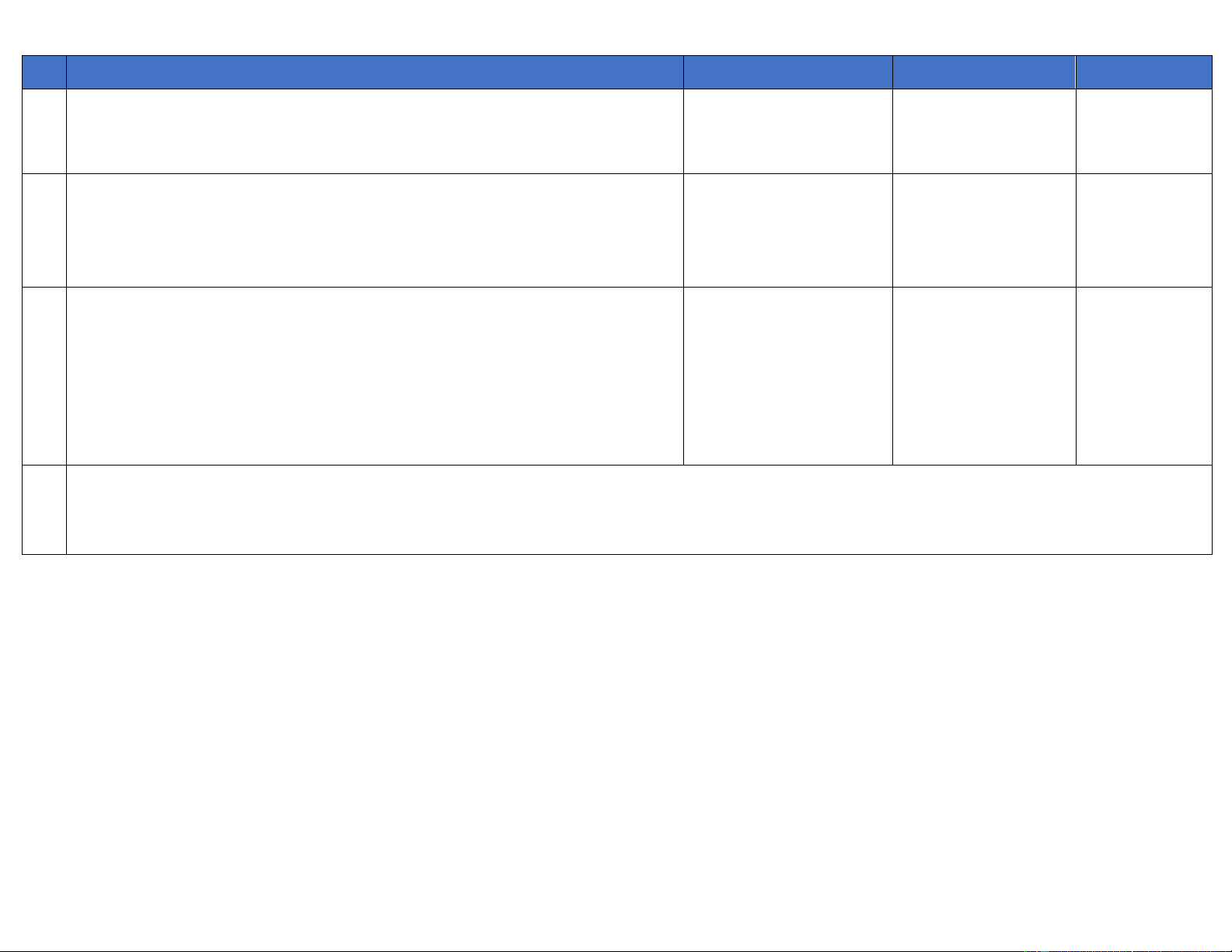Click the widest blue header cell
The image size is (1232, 952).
coord(375,72)
